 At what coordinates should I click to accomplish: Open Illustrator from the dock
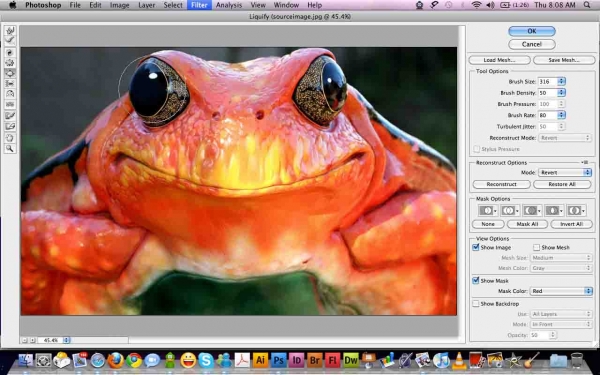point(261,360)
